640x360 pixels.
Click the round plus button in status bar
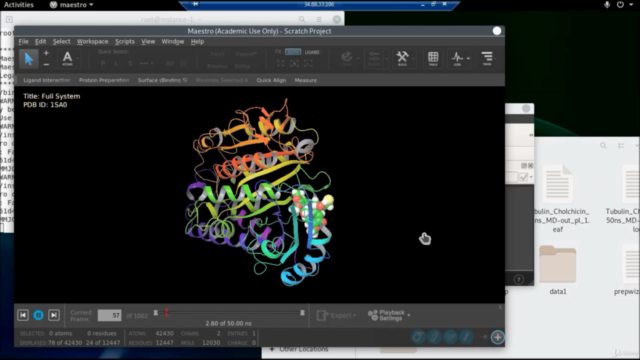tap(498, 337)
